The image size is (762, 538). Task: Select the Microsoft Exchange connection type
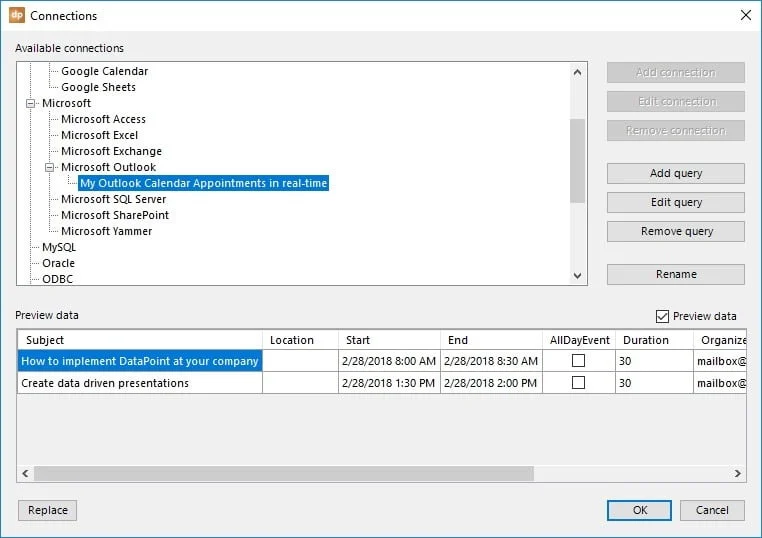[111, 151]
